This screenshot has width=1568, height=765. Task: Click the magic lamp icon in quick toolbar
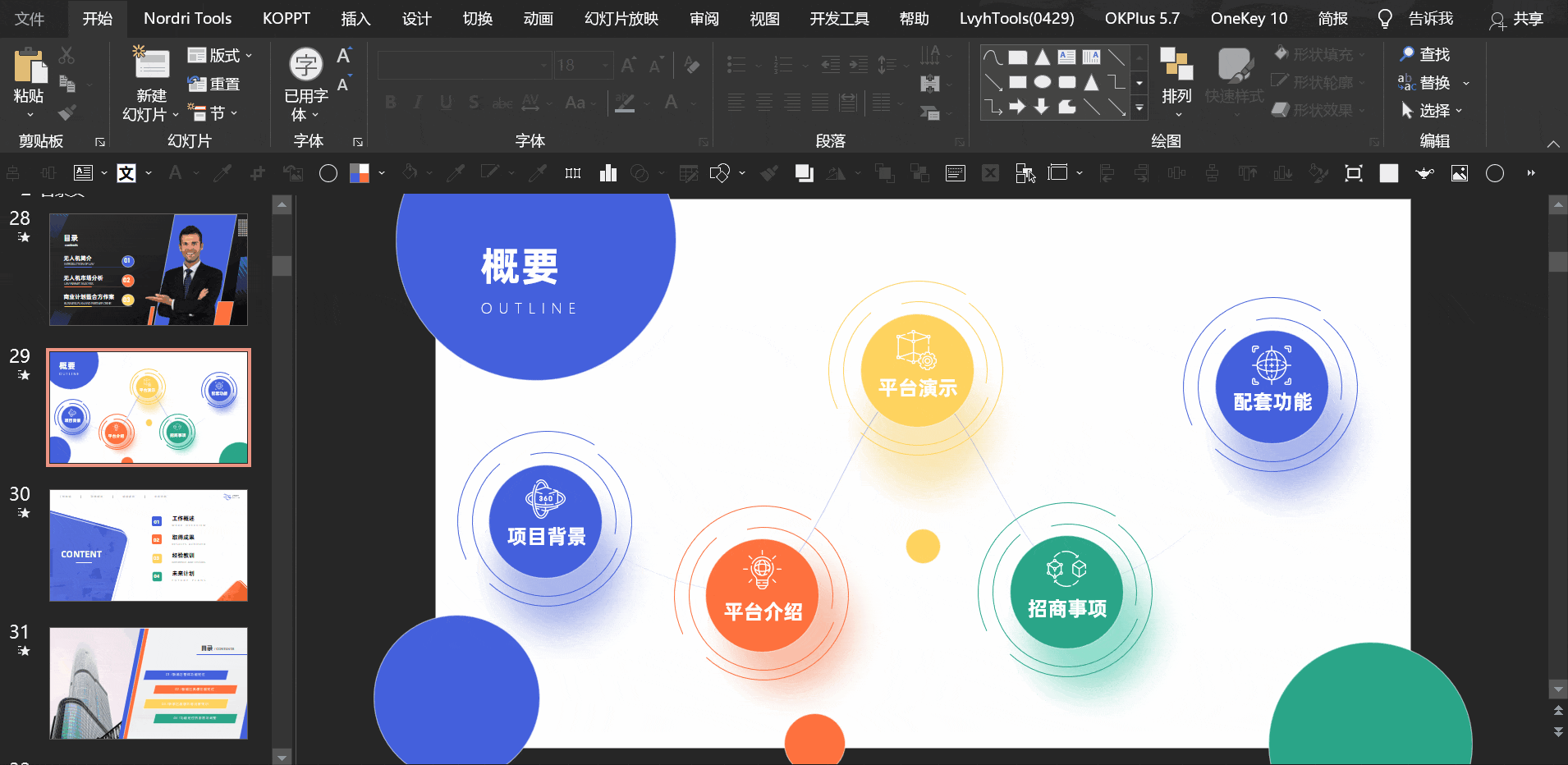pyautogui.click(x=1424, y=172)
